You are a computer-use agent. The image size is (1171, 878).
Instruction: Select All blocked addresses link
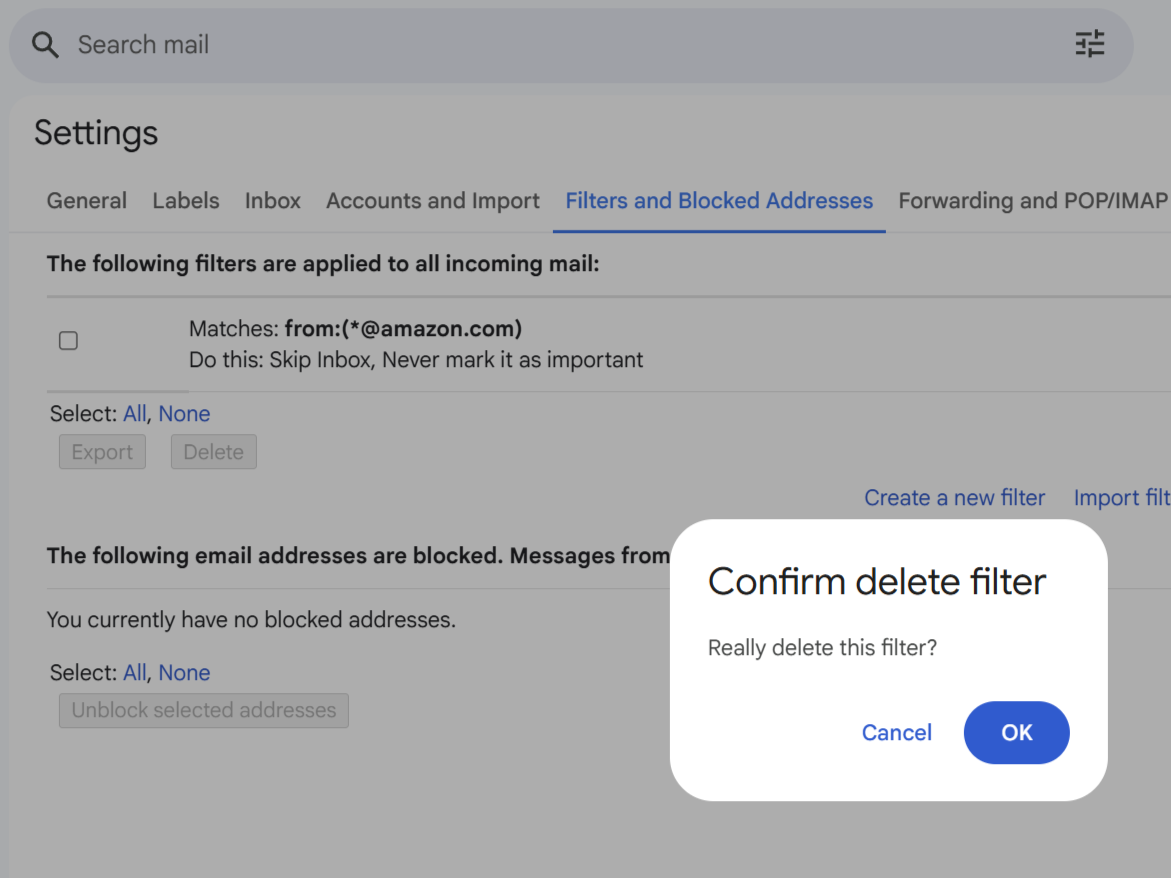134,673
